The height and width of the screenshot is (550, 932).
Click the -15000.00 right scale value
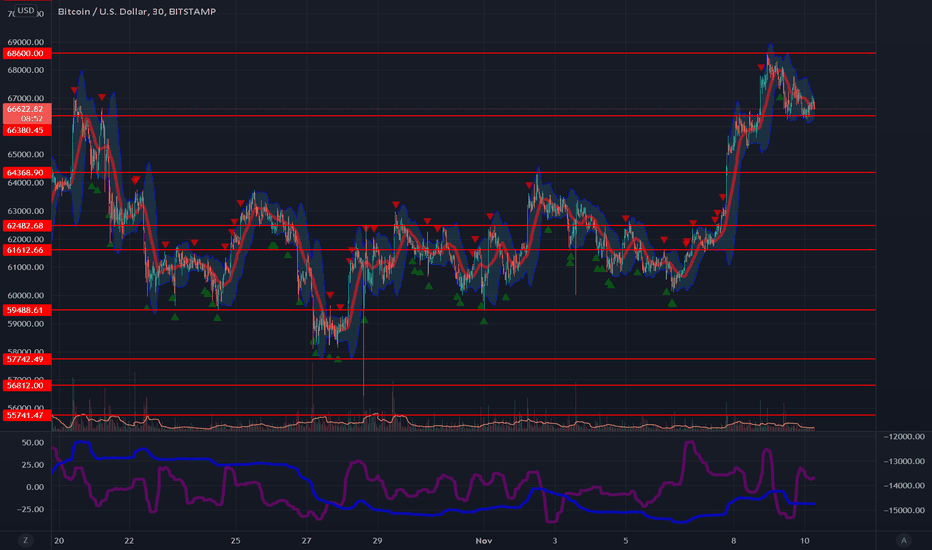[905, 511]
